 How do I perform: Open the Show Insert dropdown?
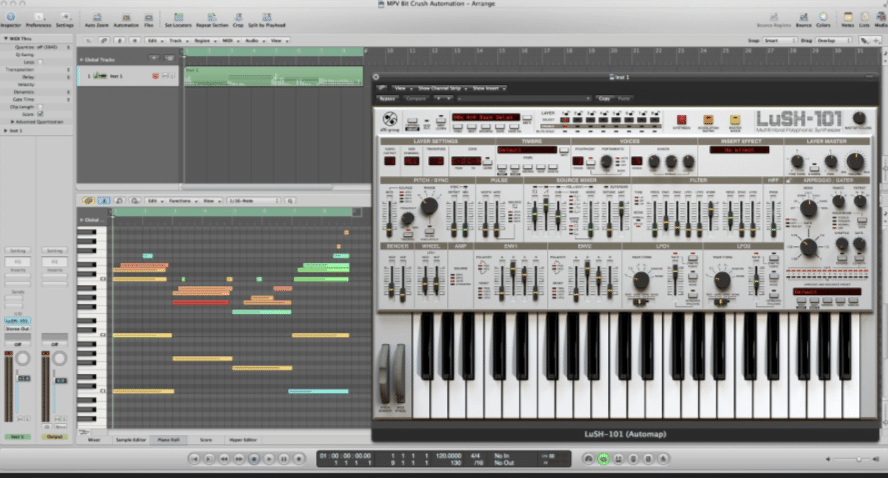tap(488, 88)
